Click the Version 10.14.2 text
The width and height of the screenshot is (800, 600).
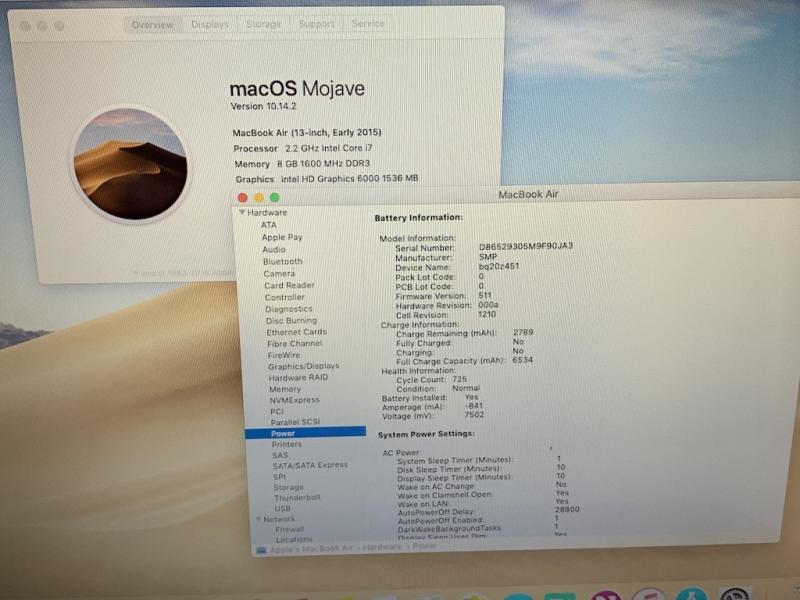[265, 106]
